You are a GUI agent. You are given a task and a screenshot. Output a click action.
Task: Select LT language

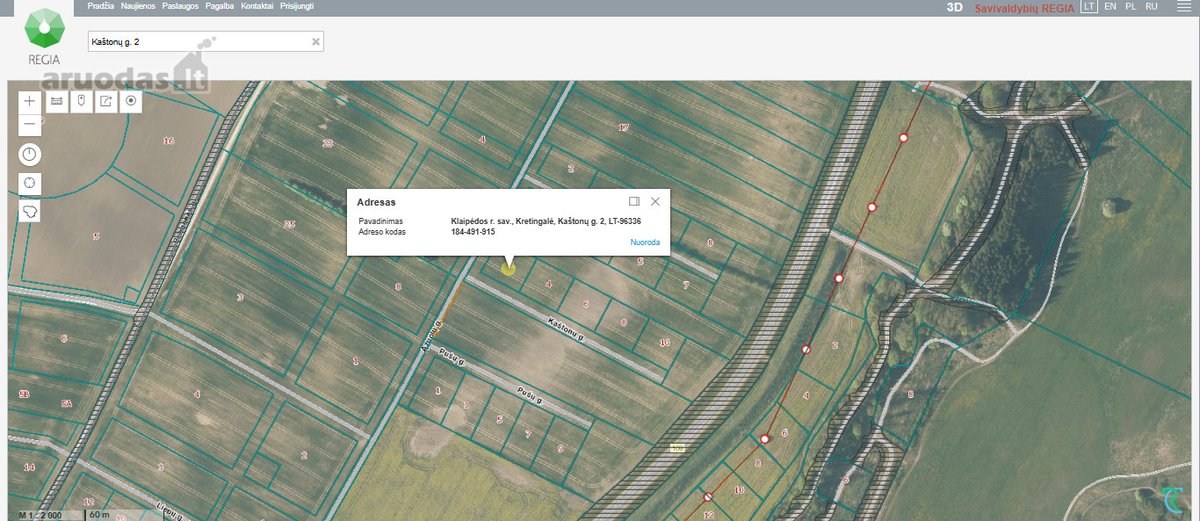[1088, 6]
